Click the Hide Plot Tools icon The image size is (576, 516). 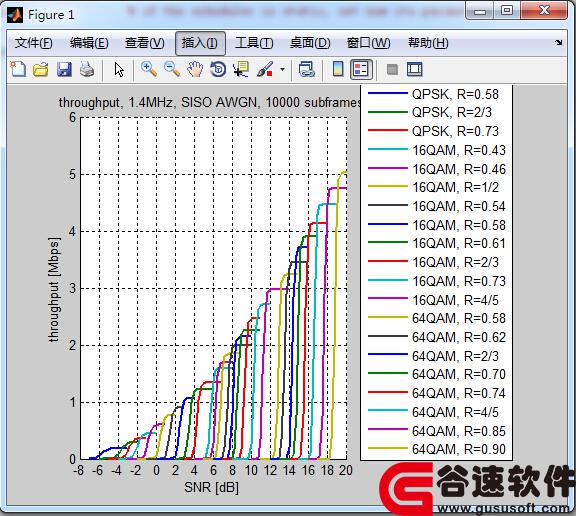[392, 69]
